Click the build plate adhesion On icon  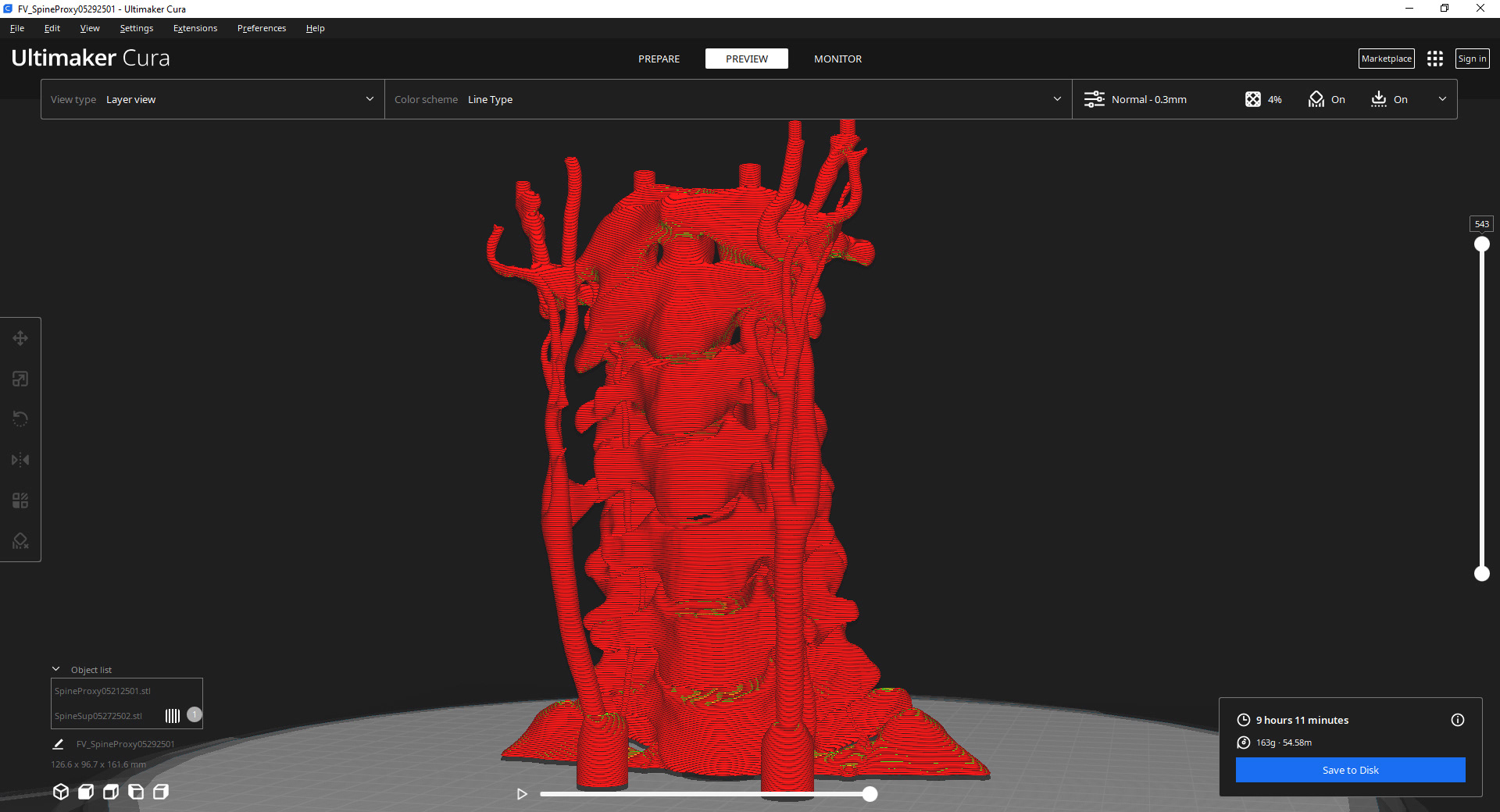[x=1379, y=99]
